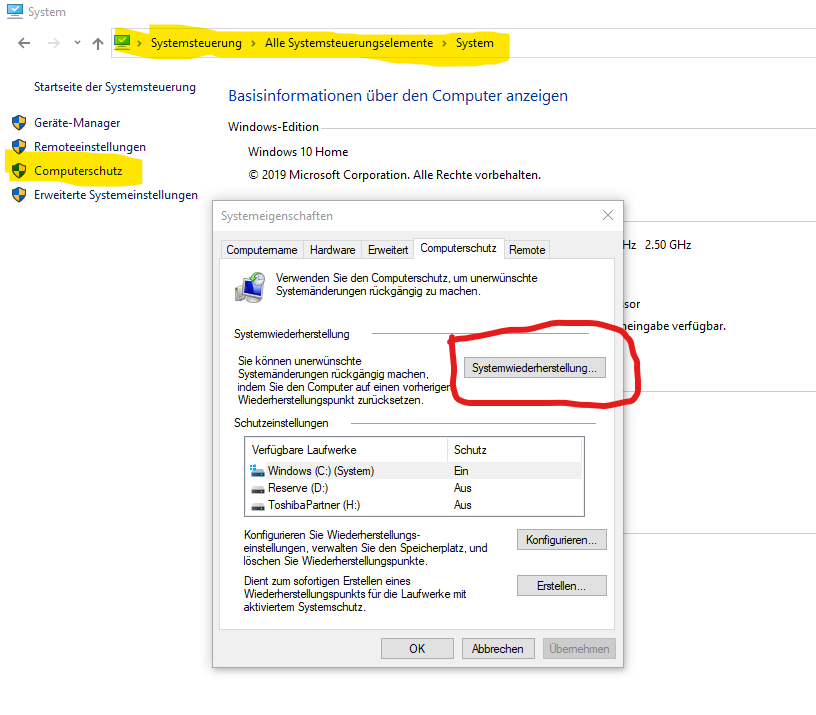This screenshot has height=715, width=816.
Task: Switch to the Computername tab
Action: tap(262, 250)
